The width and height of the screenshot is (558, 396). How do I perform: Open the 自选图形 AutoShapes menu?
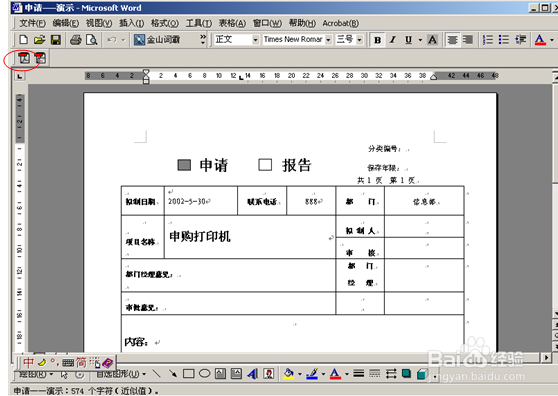point(121,374)
